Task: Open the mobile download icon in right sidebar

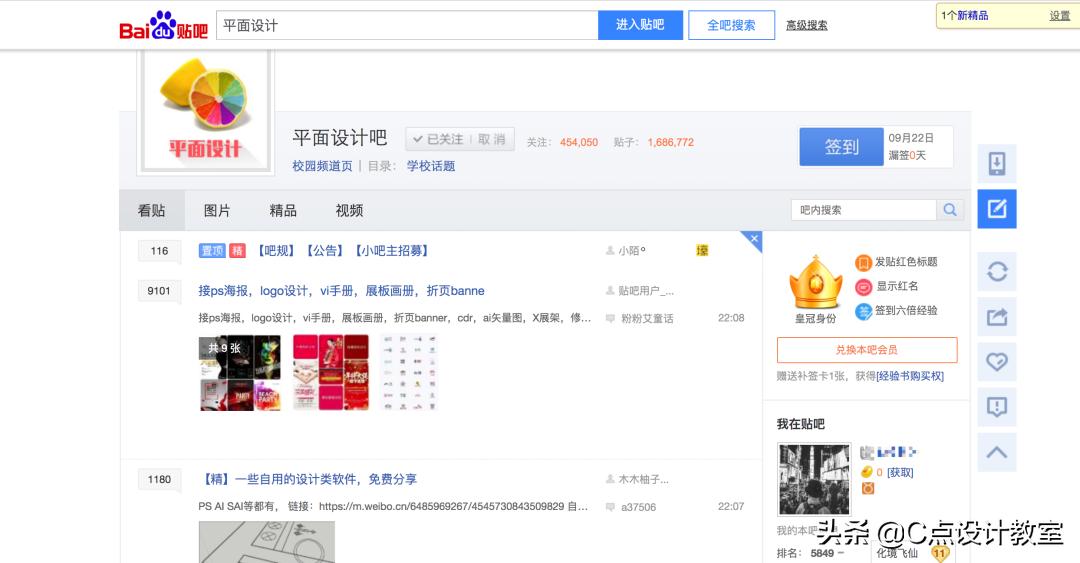Action: (x=997, y=164)
